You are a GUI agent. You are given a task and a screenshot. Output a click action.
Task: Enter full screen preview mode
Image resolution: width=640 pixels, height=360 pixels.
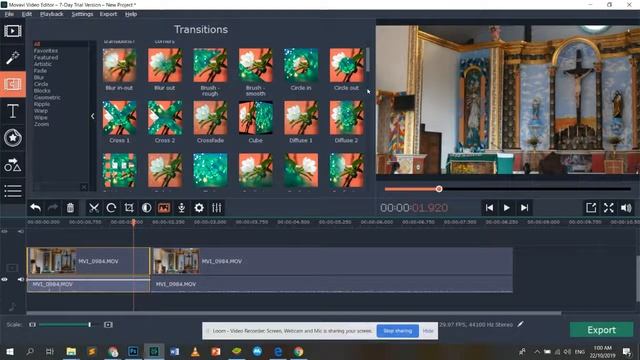pos(609,208)
